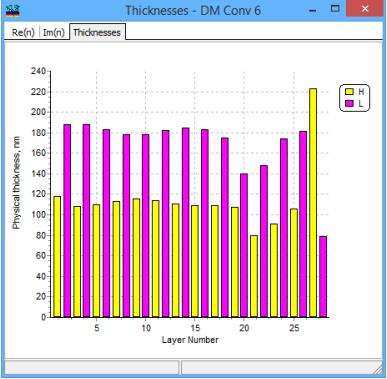This screenshot has height=379, width=387.
Task: Select the Thicknesses tab
Action: click(x=97, y=32)
